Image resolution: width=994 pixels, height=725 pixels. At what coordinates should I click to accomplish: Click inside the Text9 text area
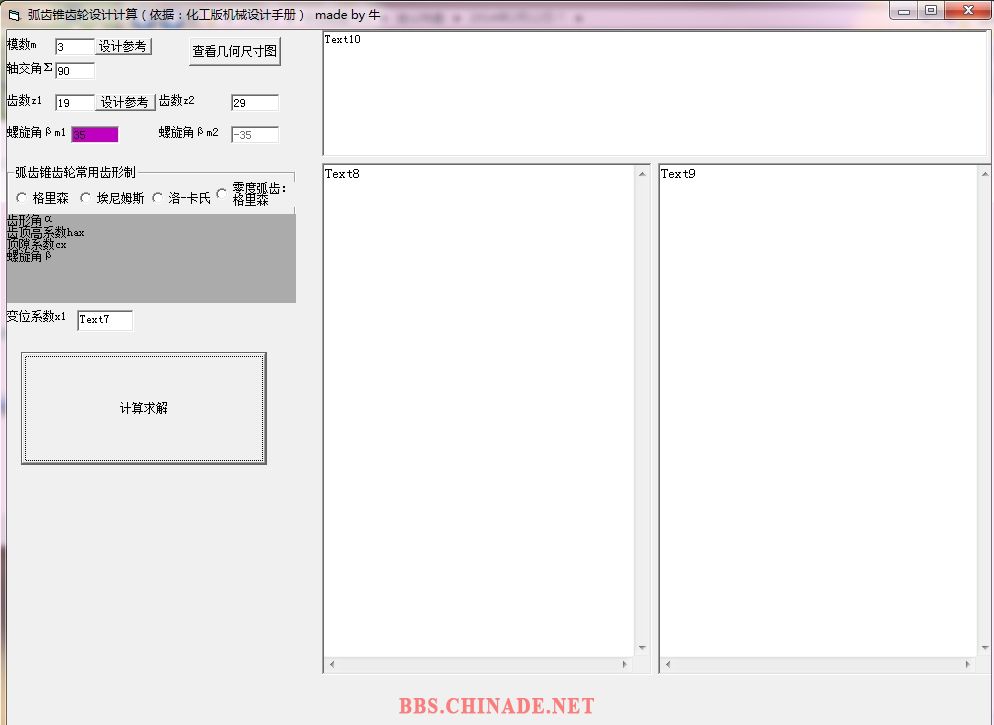click(817, 411)
